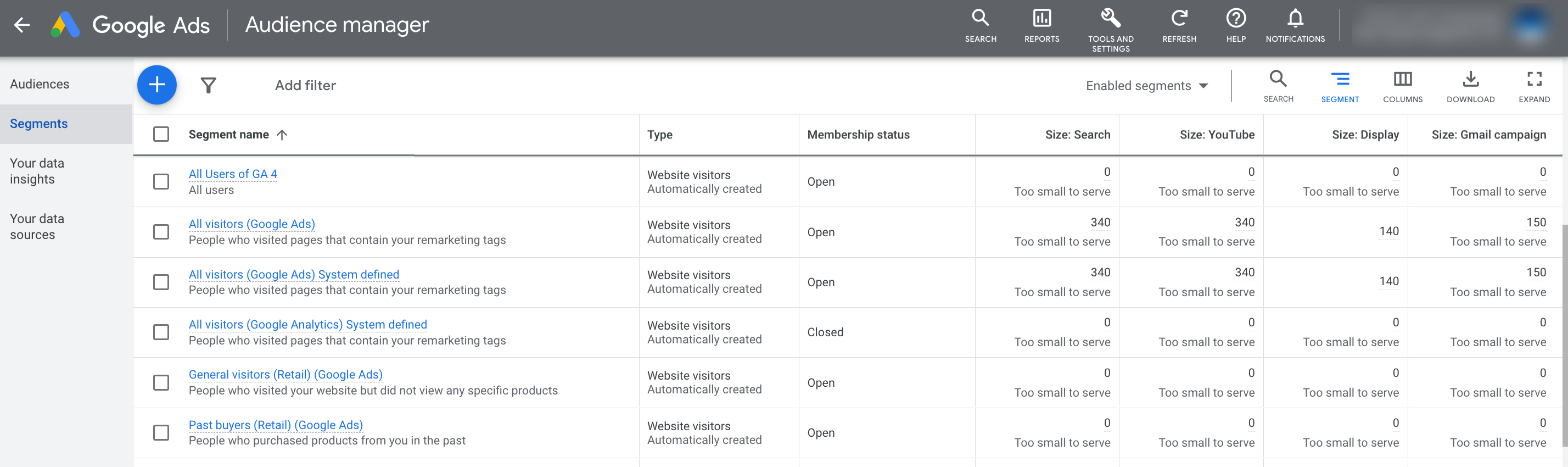The image size is (1568, 467).
Task: Open the blurred account avatar
Action: tap(1530, 25)
